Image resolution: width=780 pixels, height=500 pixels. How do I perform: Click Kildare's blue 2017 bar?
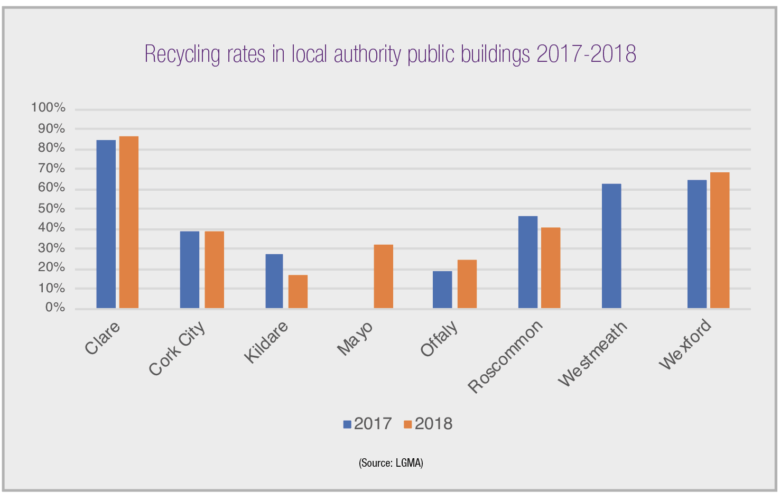pyautogui.click(x=275, y=281)
